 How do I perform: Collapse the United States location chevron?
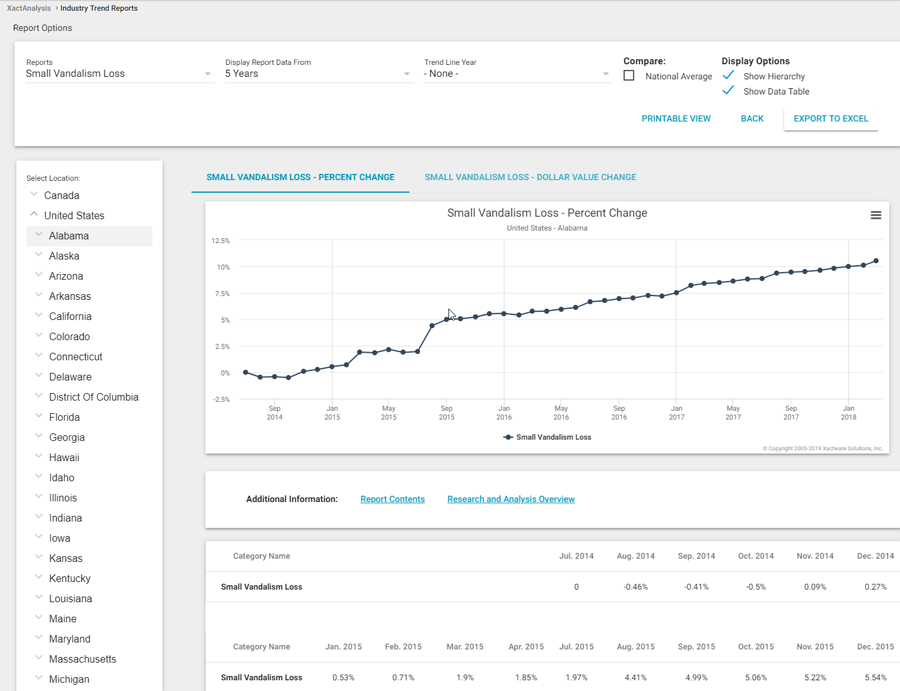[x=34, y=215]
